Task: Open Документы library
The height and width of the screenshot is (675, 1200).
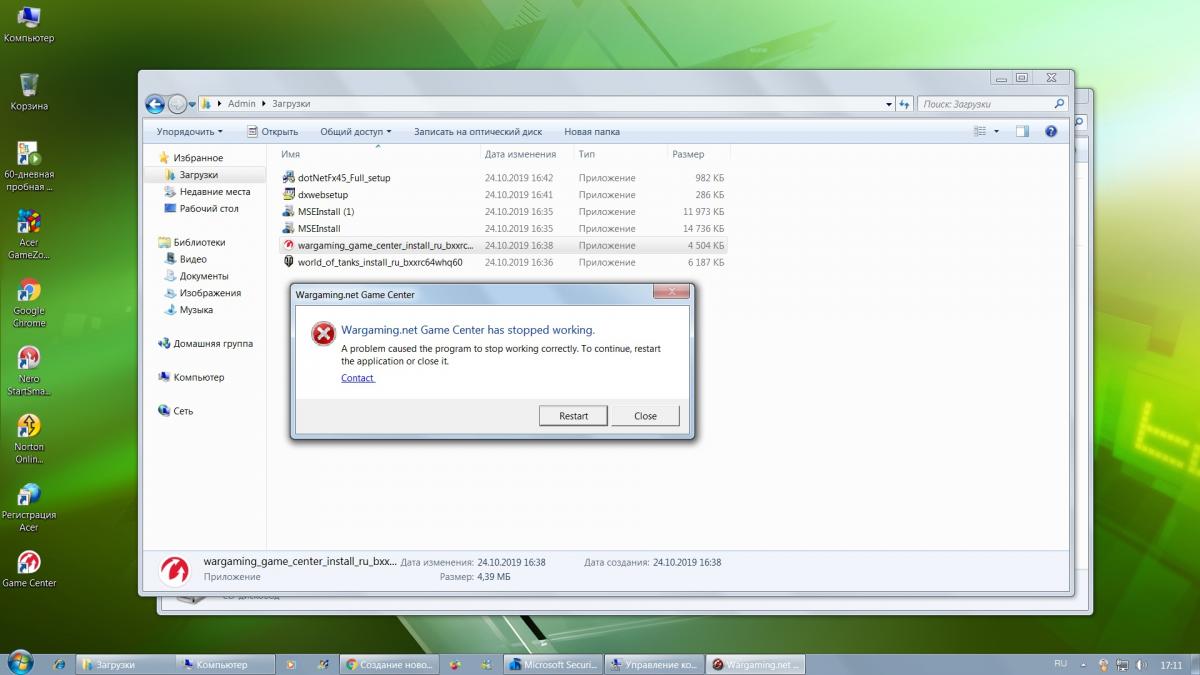Action: (204, 276)
